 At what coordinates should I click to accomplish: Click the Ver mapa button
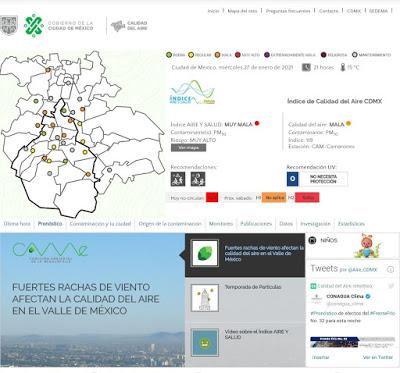188,148
